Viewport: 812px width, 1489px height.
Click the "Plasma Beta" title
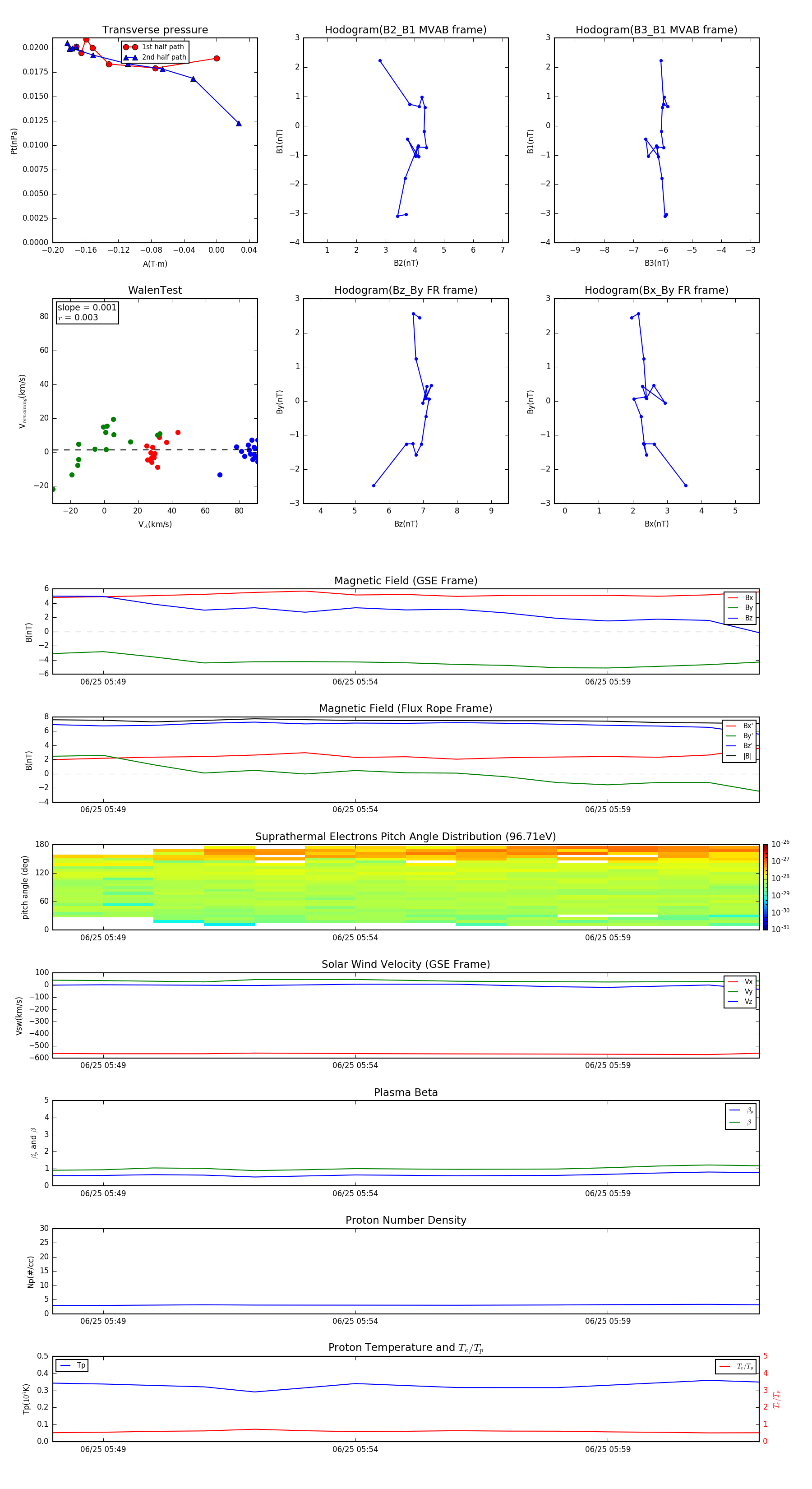pos(406,1092)
